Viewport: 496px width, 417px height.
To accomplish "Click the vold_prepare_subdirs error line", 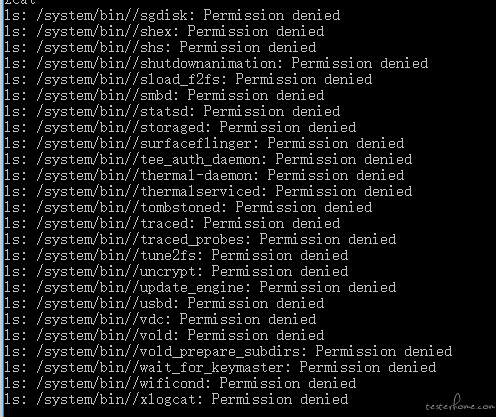I will pos(228,352).
